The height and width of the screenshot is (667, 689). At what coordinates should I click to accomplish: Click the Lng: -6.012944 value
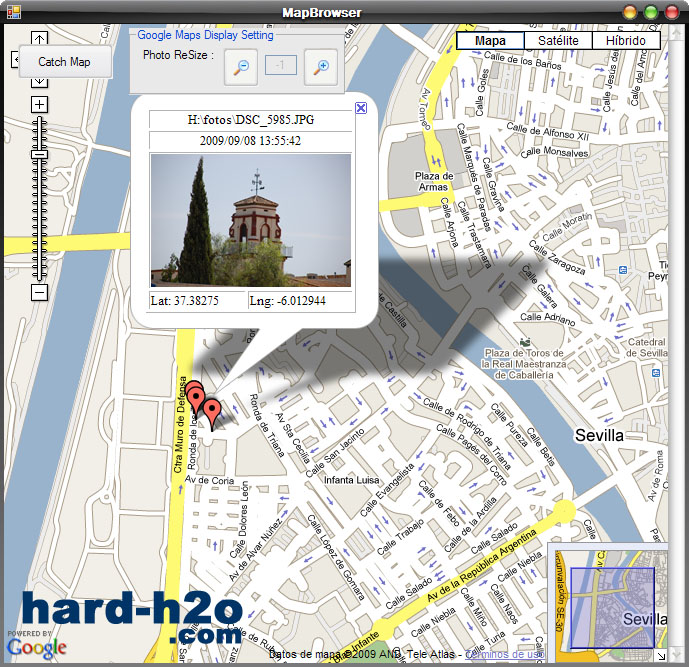click(288, 301)
